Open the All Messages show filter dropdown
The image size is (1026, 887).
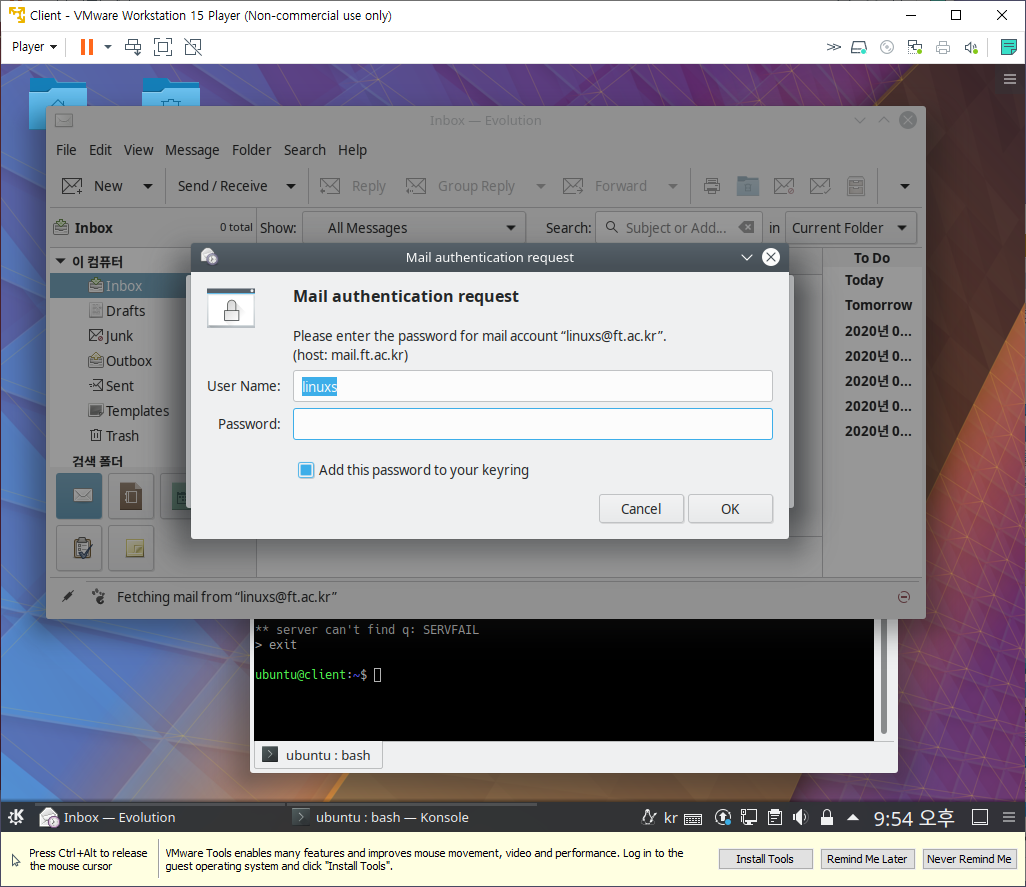coord(414,228)
